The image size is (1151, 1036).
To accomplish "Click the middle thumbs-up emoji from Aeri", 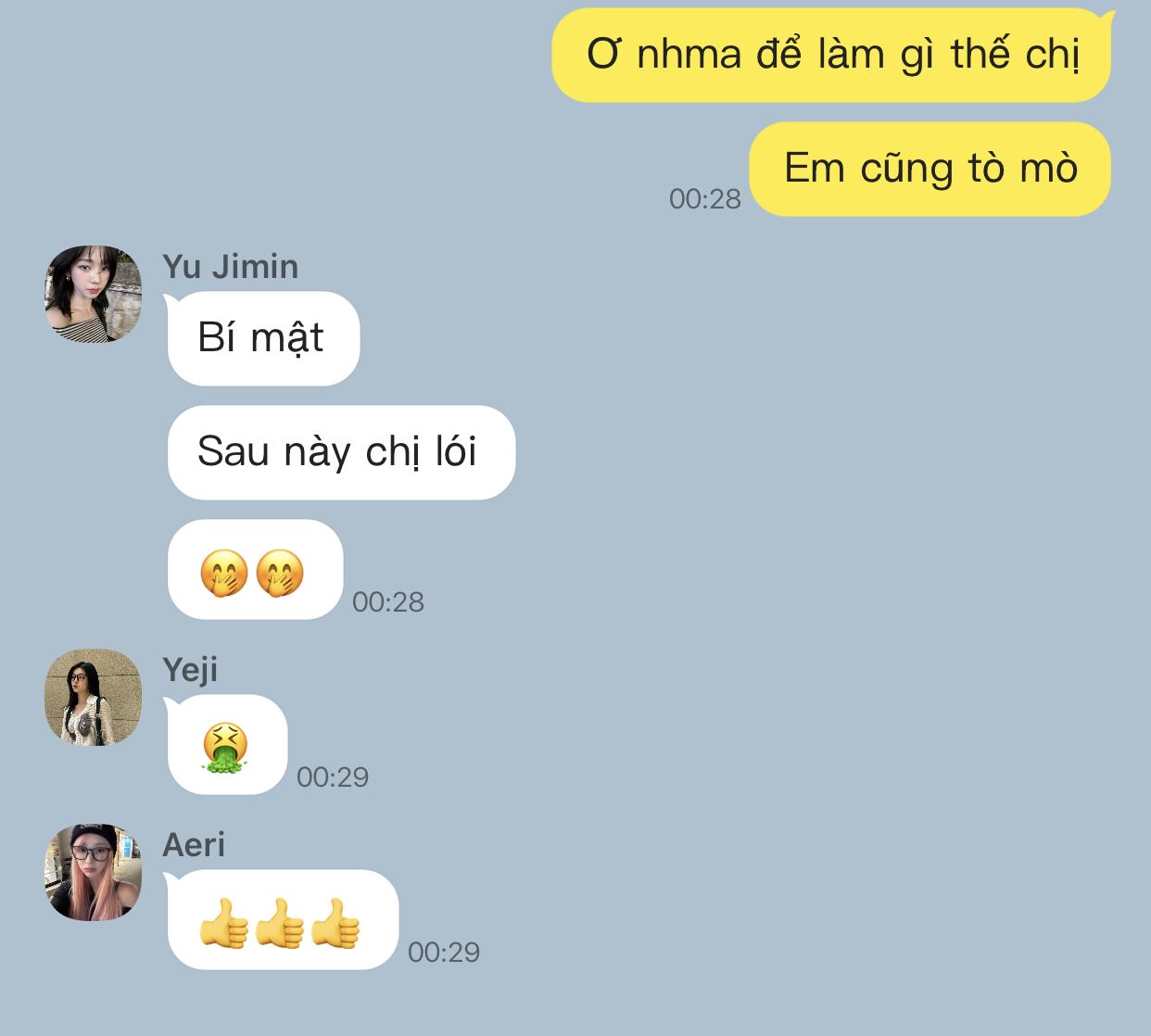I will [x=280, y=923].
